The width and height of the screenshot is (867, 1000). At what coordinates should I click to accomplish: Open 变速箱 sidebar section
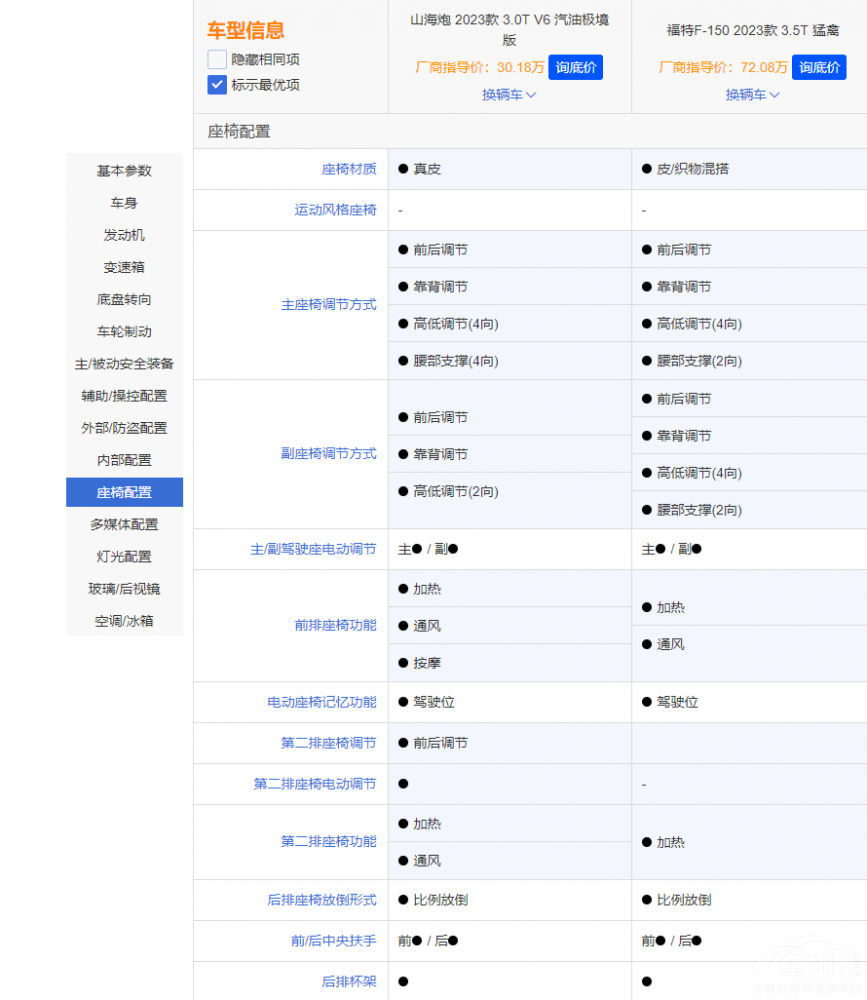coord(124,267)
